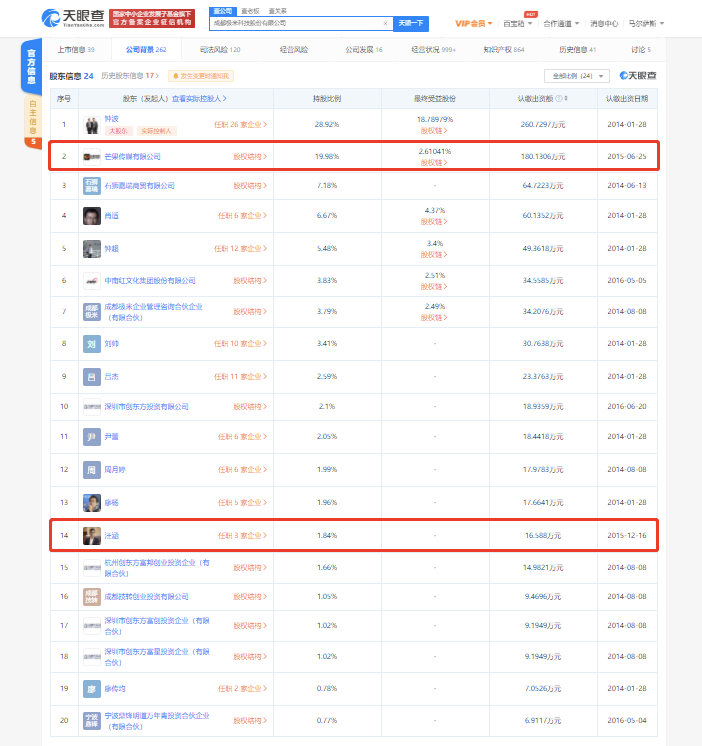Open 任职 10 家企业 for 刘帅
Screen dimensions: 702x746
[x=240, y=344]
